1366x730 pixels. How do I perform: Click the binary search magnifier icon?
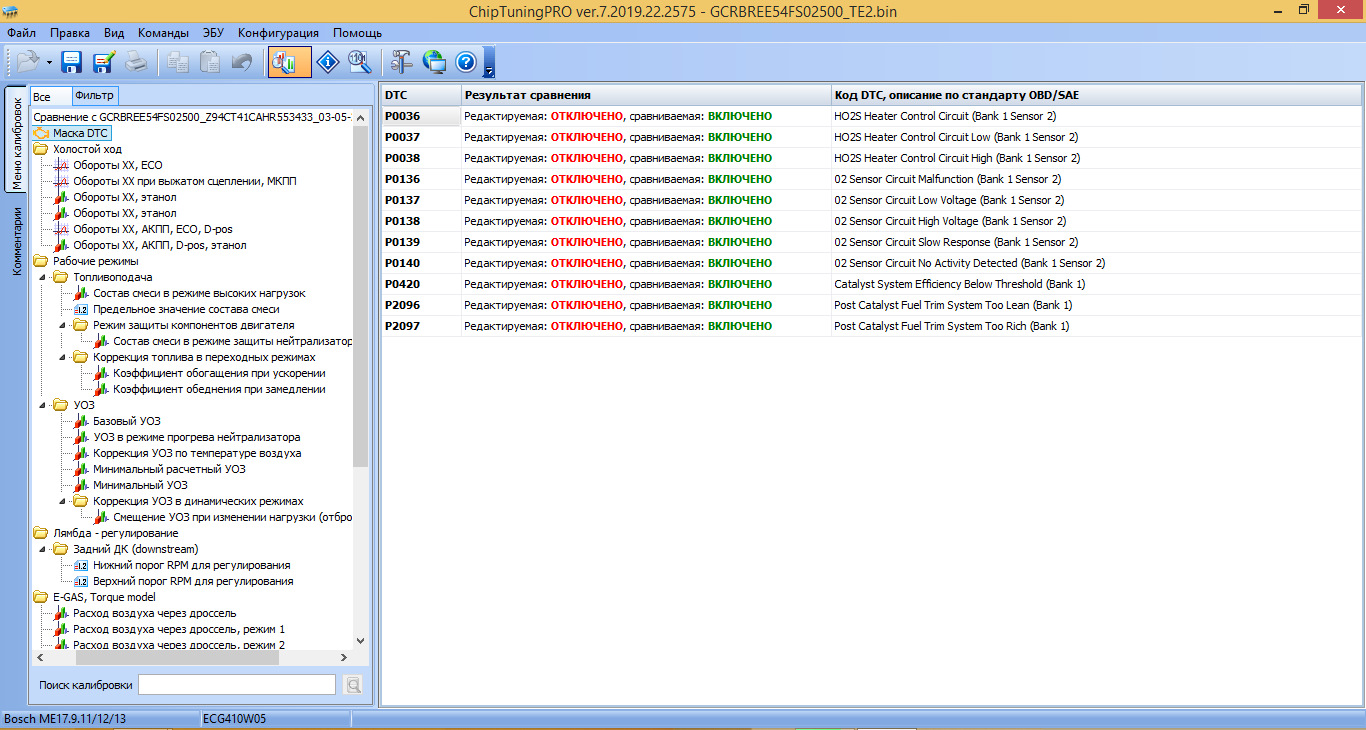pyautogui.click(x=360, y=62)
